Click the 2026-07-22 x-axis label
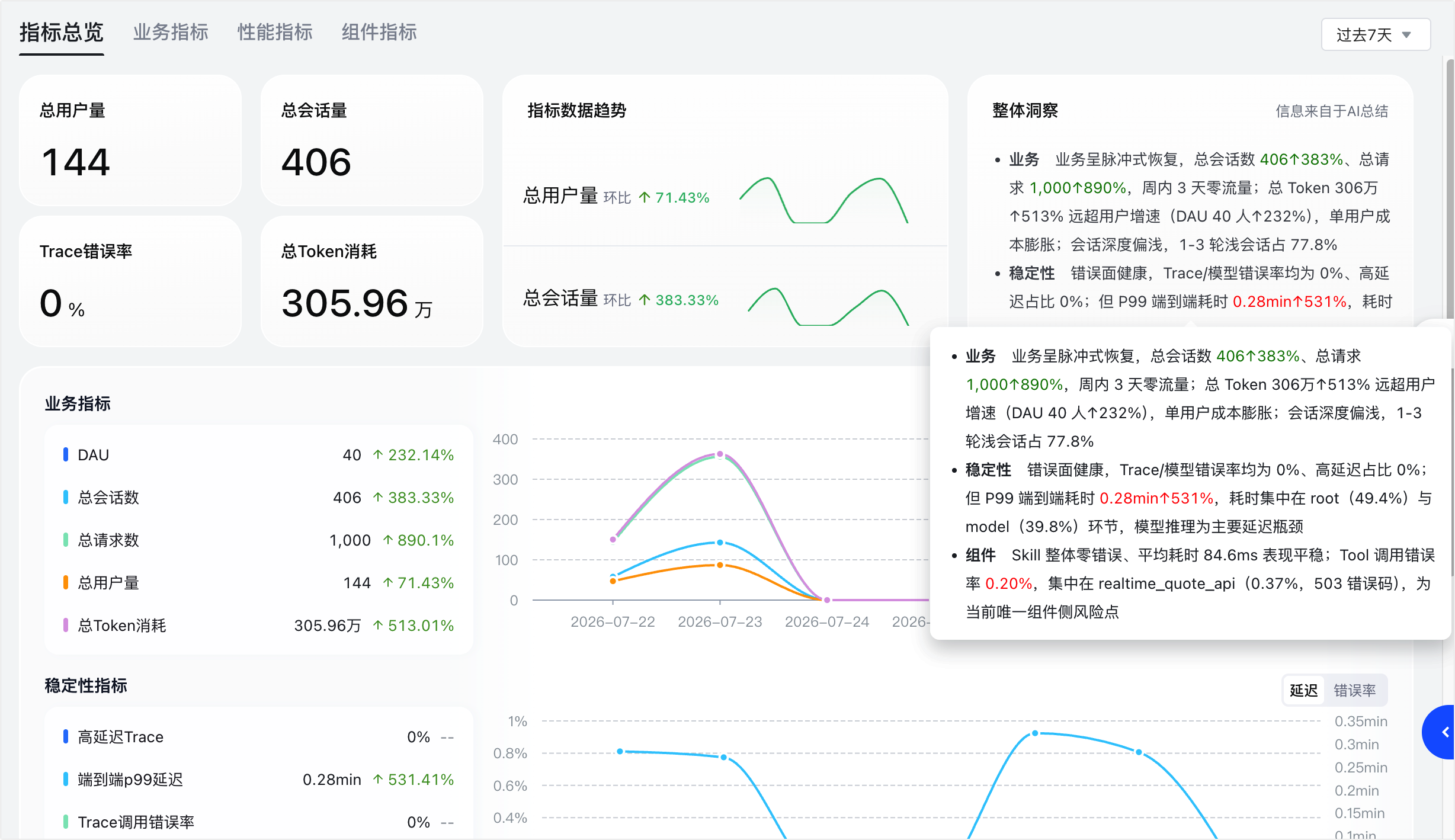 613,622
